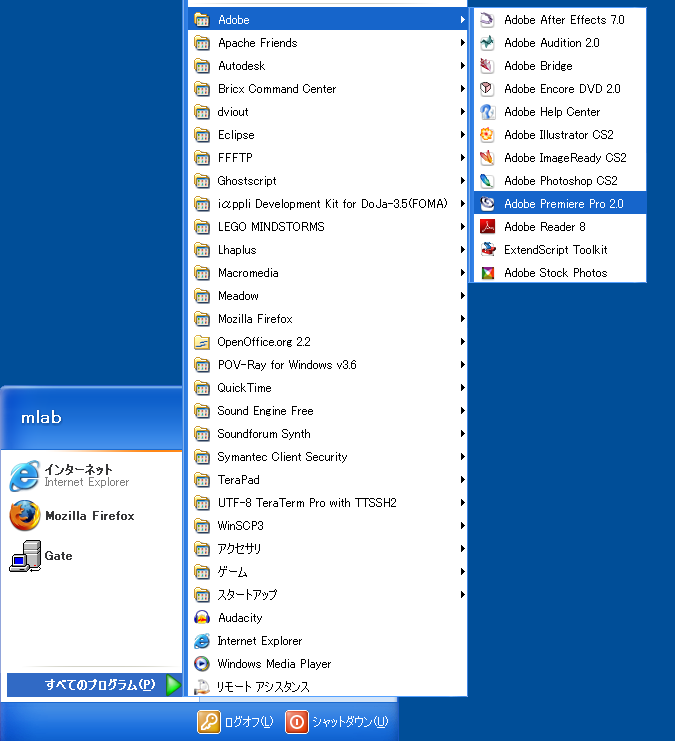Expand the Autodesk submenu arrow
The height and width of the screenshot is (741, 675).
pyautogui.click(x=462, y=66)
